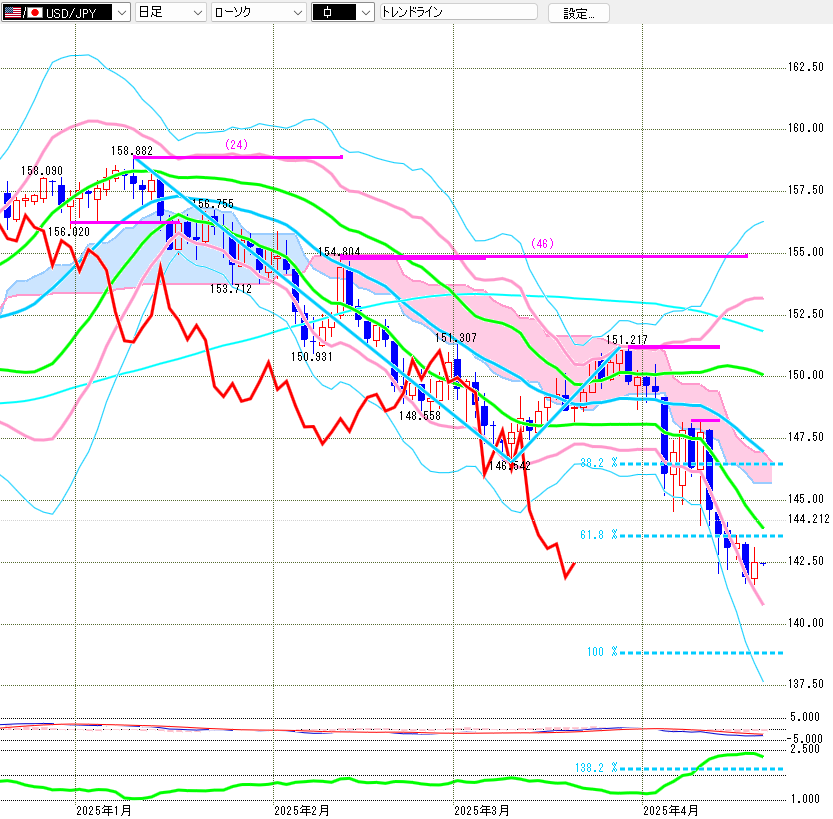Click the 160.00 axis value
Image resolution: width=833 pixels, height=819 pixels.
point(805,128)
